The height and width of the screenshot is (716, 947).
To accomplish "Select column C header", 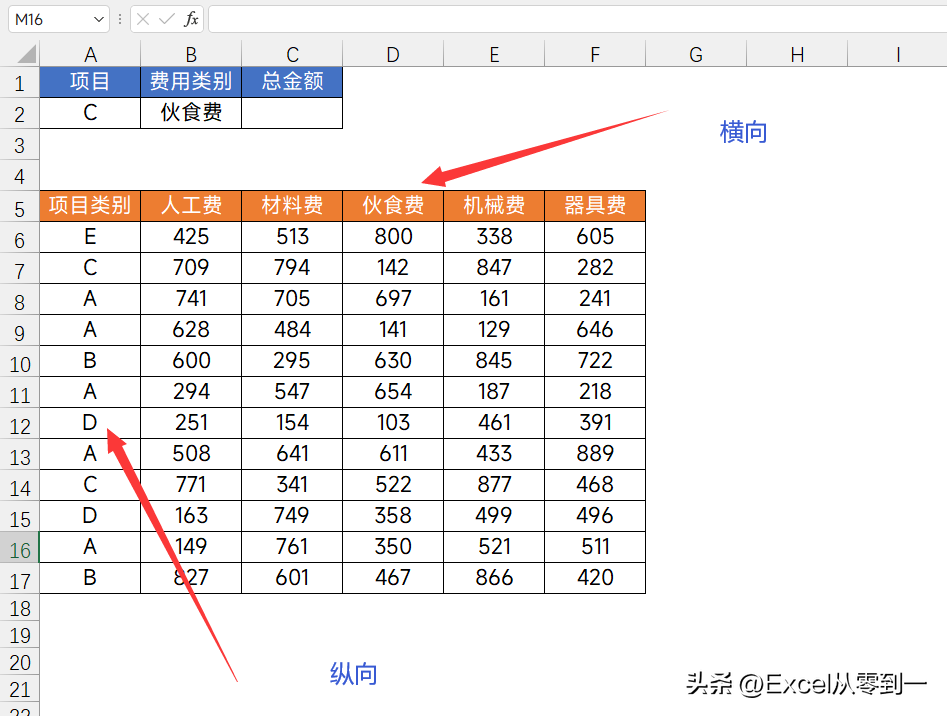I will [292, 54].
